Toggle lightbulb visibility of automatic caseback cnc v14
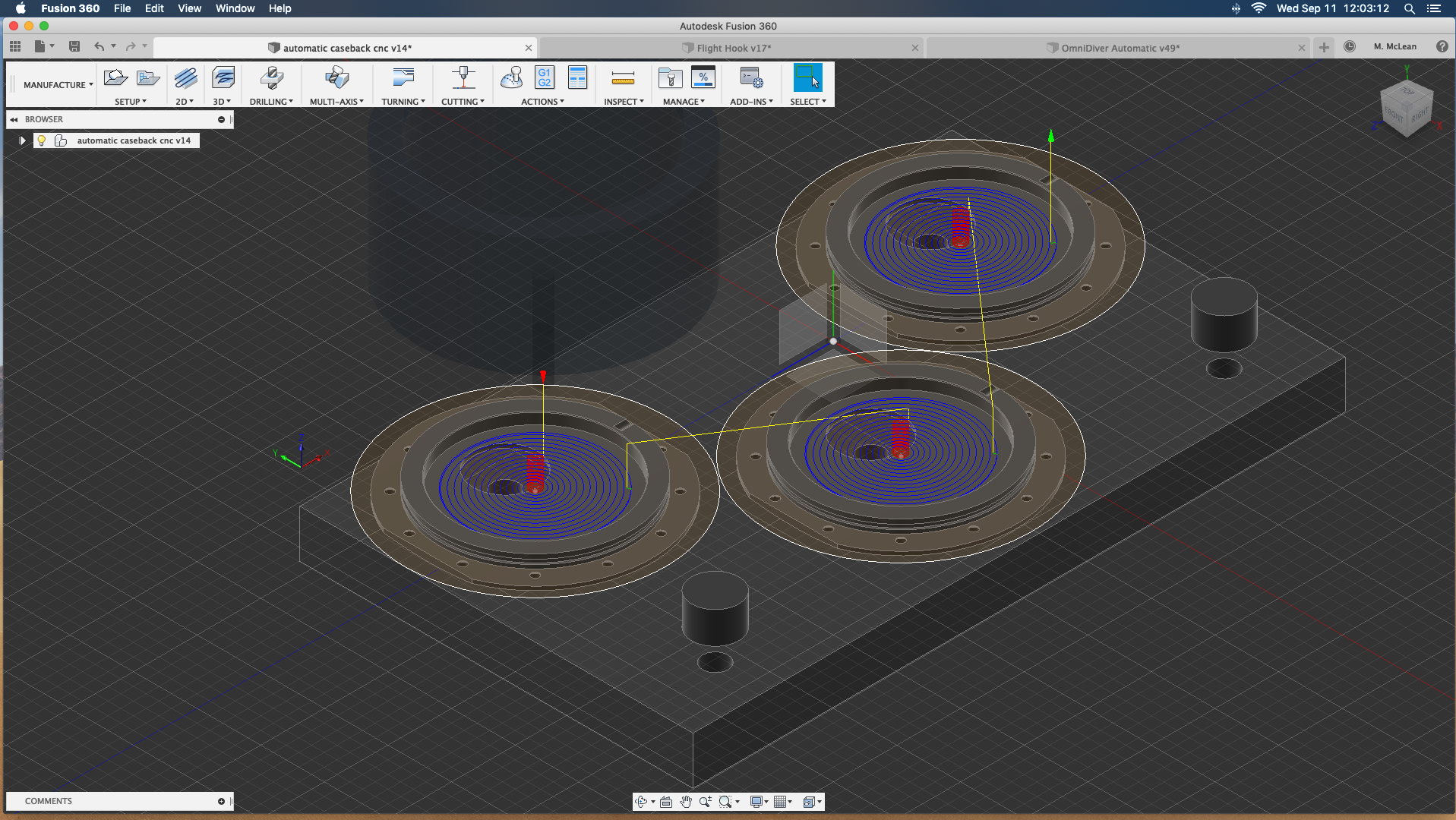Screen dimensions: 1456x820 pos(42,140)
